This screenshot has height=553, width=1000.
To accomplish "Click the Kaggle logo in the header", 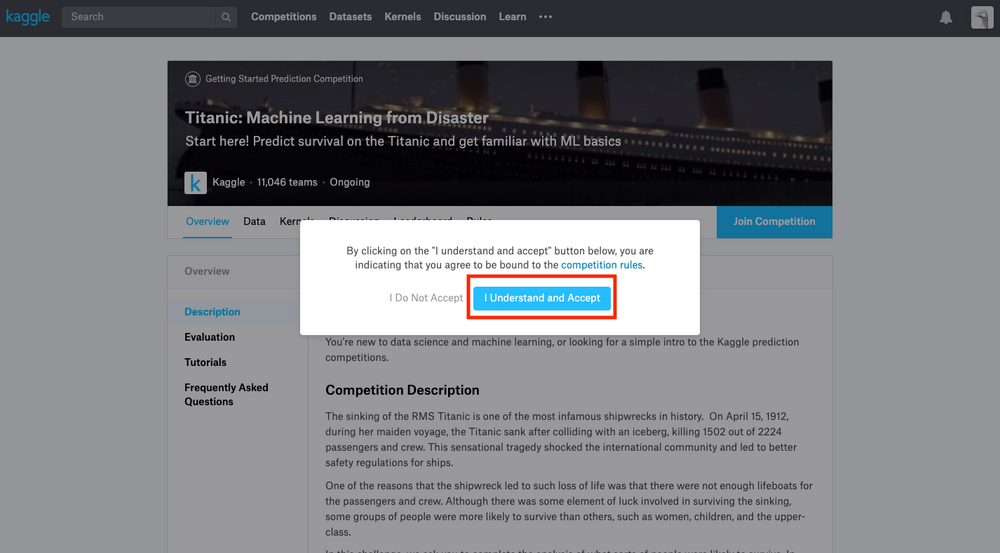I will click(27, 17).
